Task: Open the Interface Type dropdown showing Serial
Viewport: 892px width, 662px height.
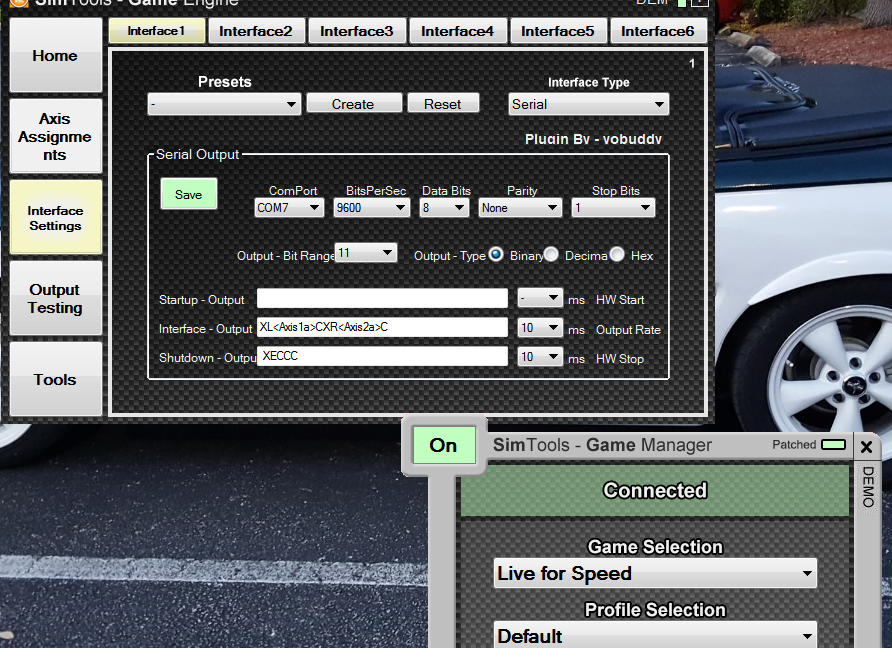Action: [588, 105]
